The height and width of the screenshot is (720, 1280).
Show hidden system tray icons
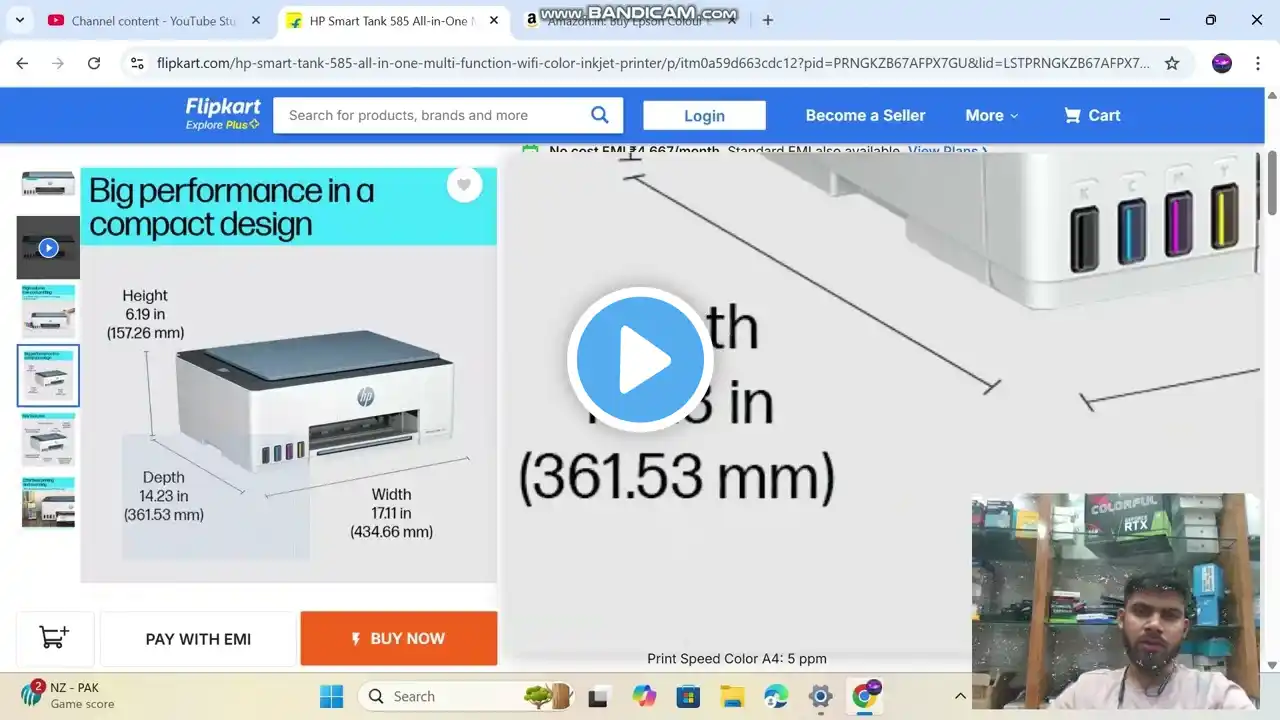tap(960, 696)
